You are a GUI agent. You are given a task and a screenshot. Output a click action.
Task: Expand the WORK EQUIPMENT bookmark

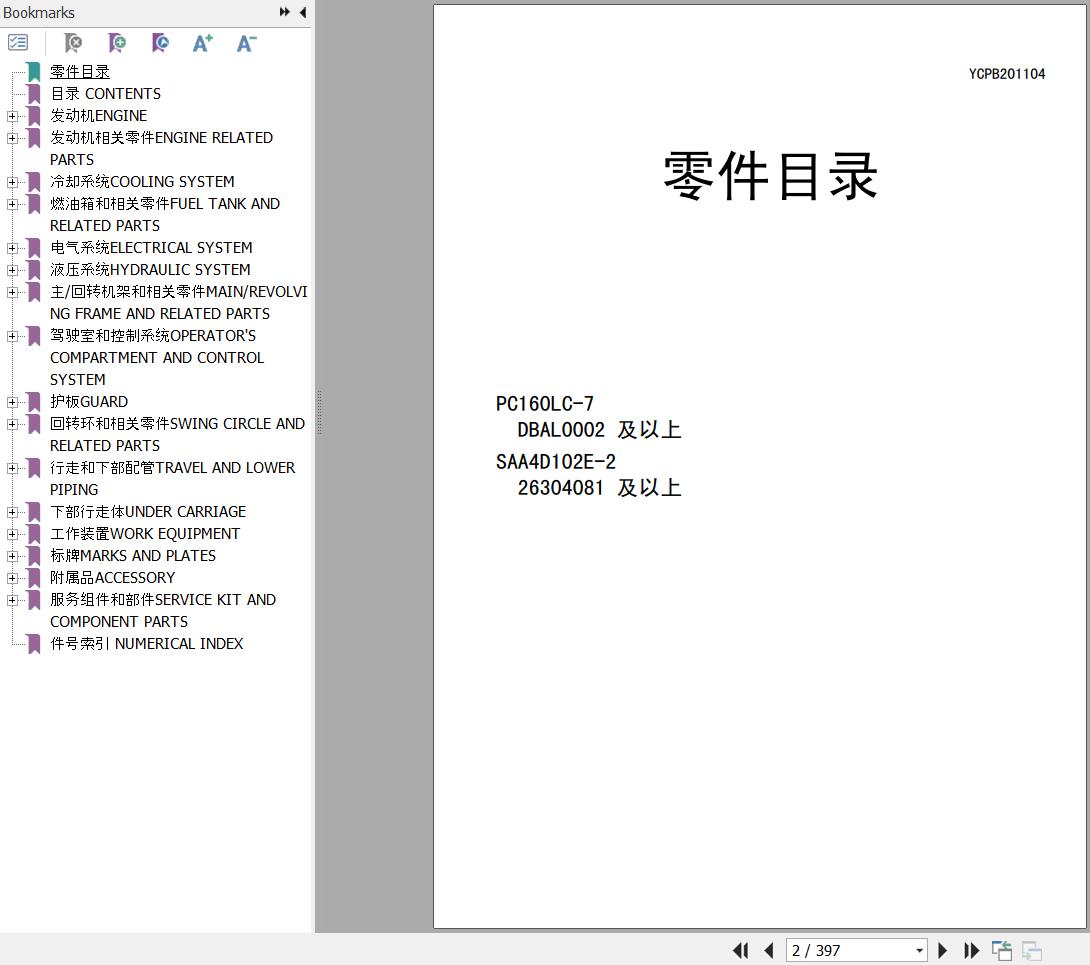(x=12, y=534)
